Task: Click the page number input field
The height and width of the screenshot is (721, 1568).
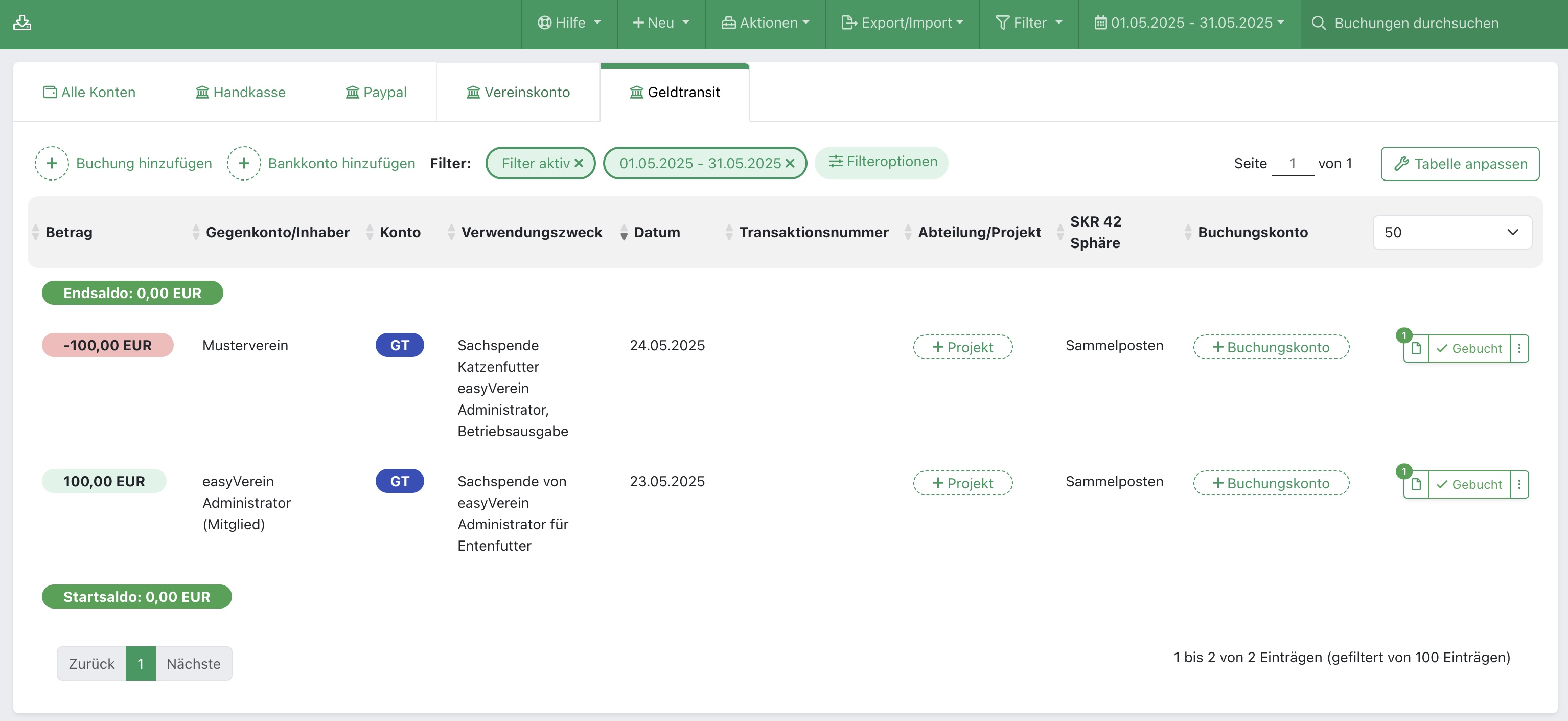Action: point(1292,163)
